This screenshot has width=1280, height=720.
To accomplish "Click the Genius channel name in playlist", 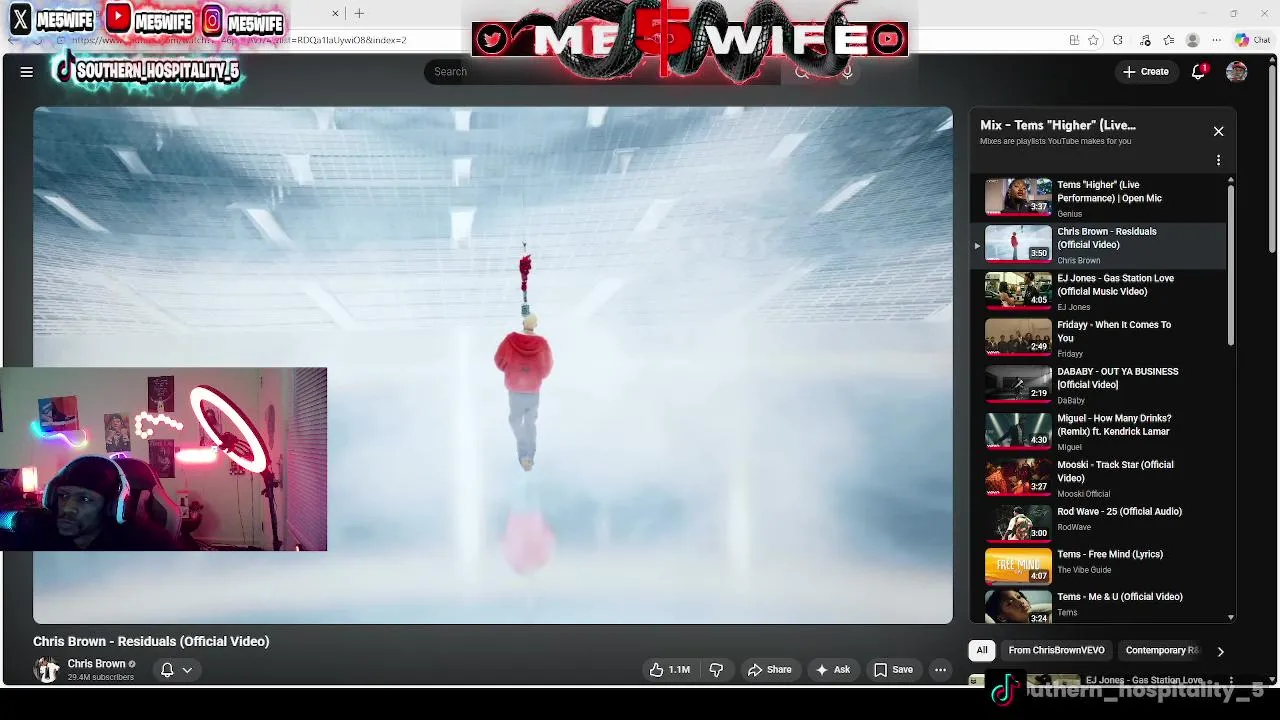I will point(1069,214).
